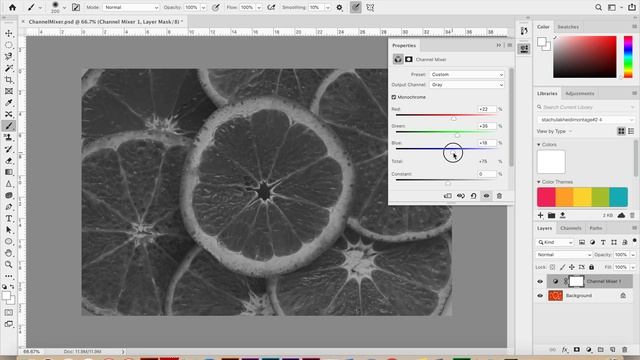Open layer Fill dropdown arrow
640x360 pixels.
pos(633,267)
